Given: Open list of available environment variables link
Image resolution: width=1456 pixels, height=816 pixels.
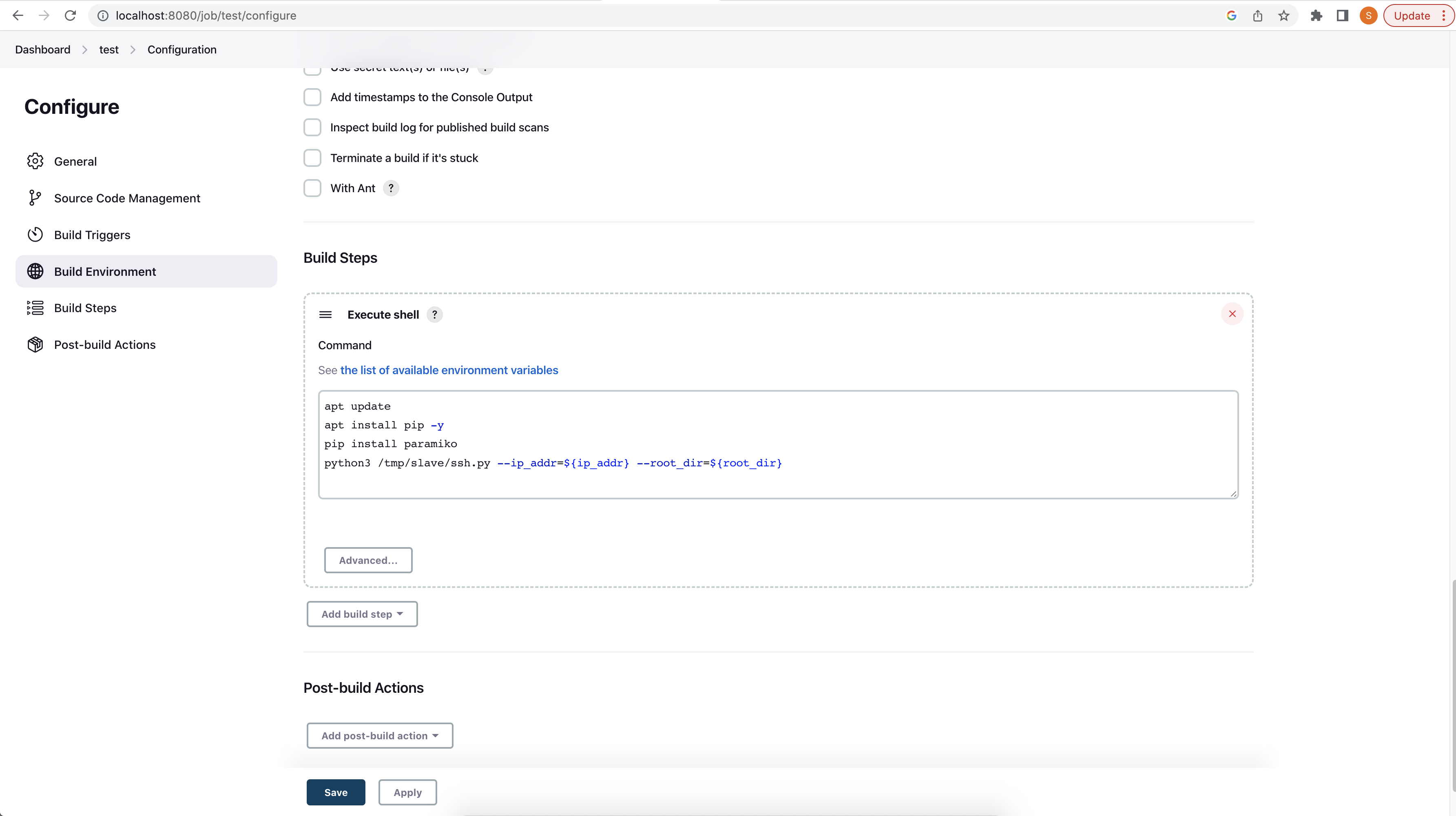Looking at the screenshot, I should coord(449,370).
